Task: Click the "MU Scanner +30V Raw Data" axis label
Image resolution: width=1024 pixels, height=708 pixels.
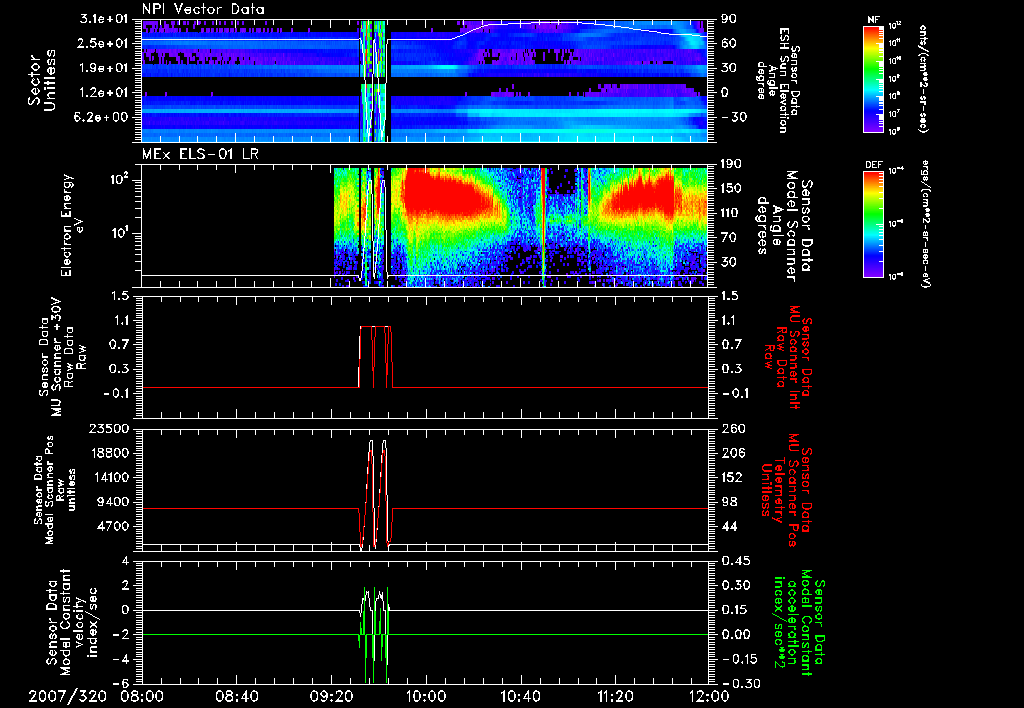Action: point(62,357)
